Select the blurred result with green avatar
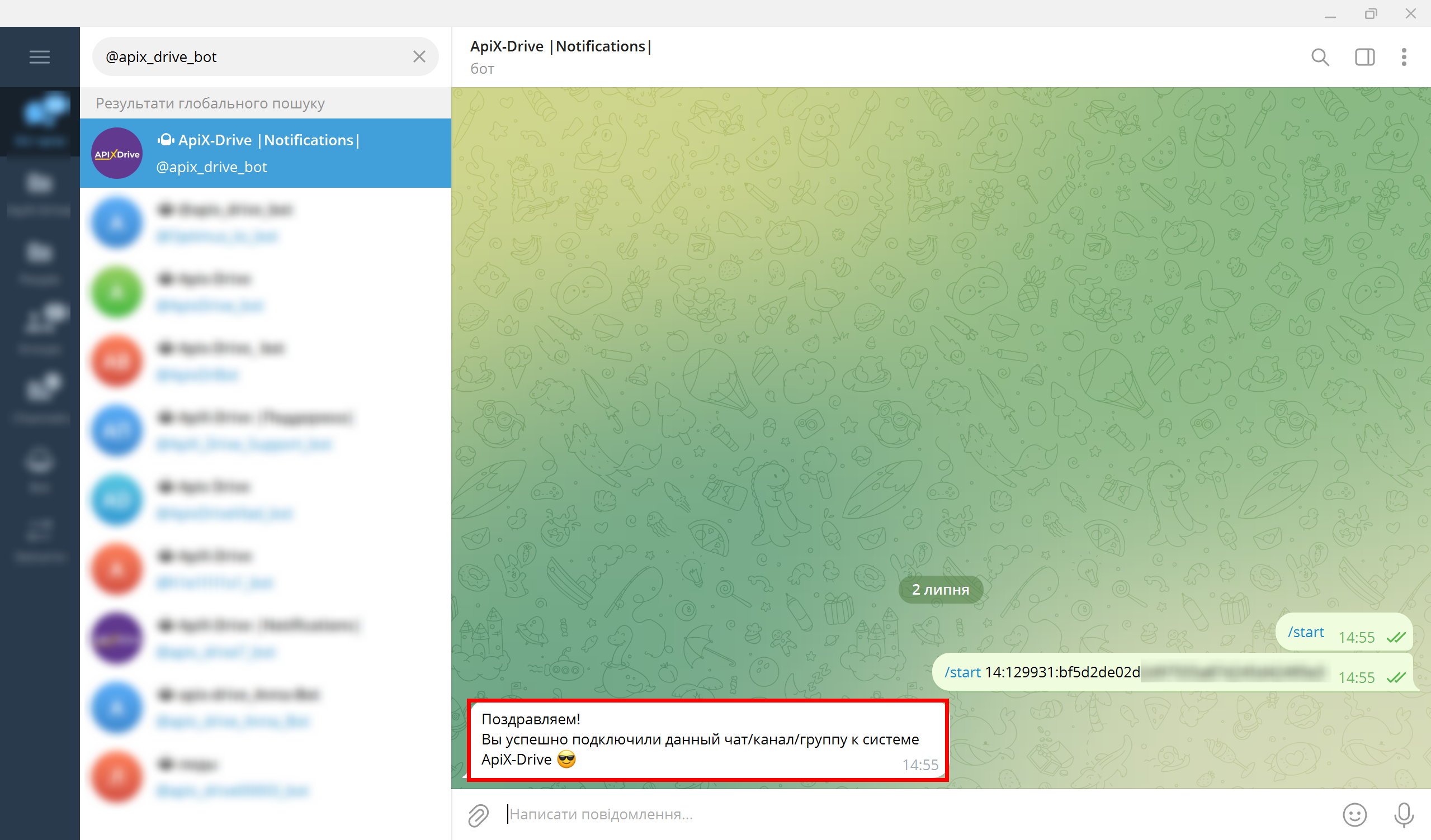This screenshot has height=840, width=1431. (x=266, y=292)
